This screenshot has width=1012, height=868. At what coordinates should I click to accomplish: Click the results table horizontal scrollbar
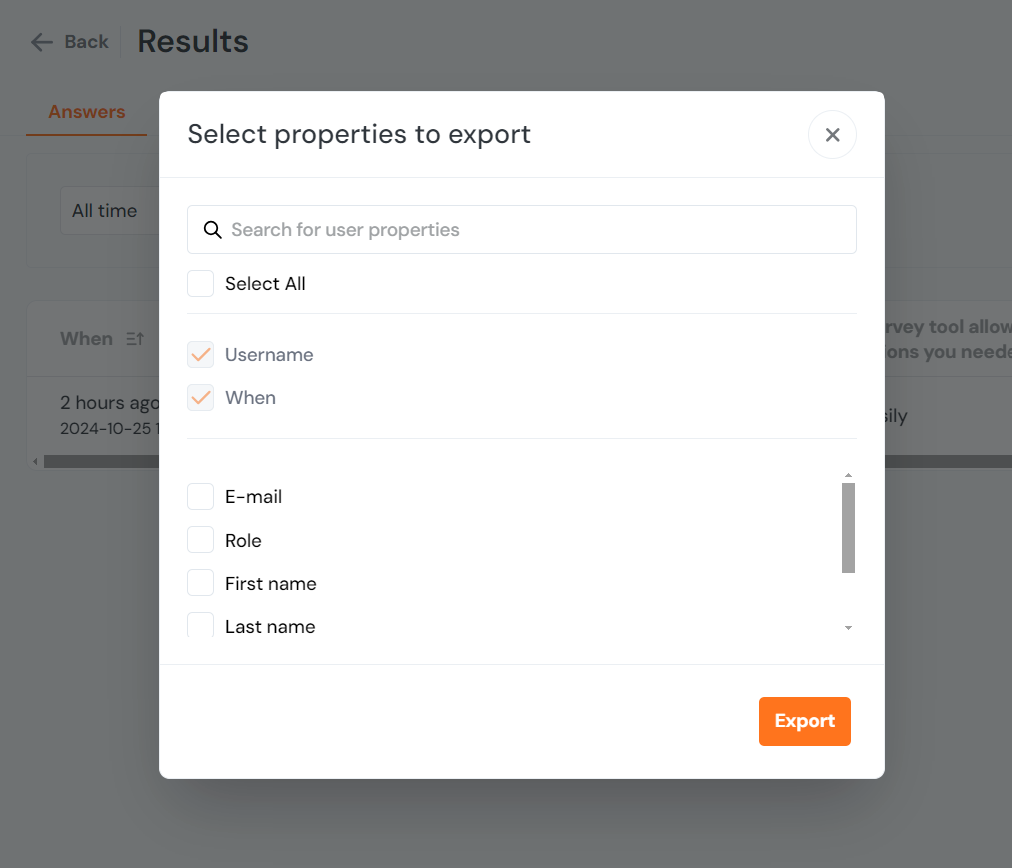[x=100, y=462]
